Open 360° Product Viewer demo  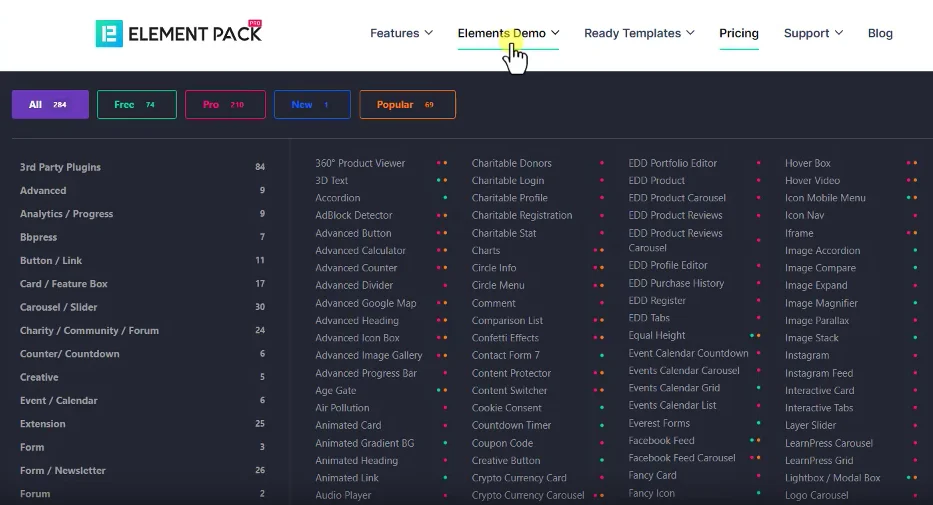click(x=360, y=163)
